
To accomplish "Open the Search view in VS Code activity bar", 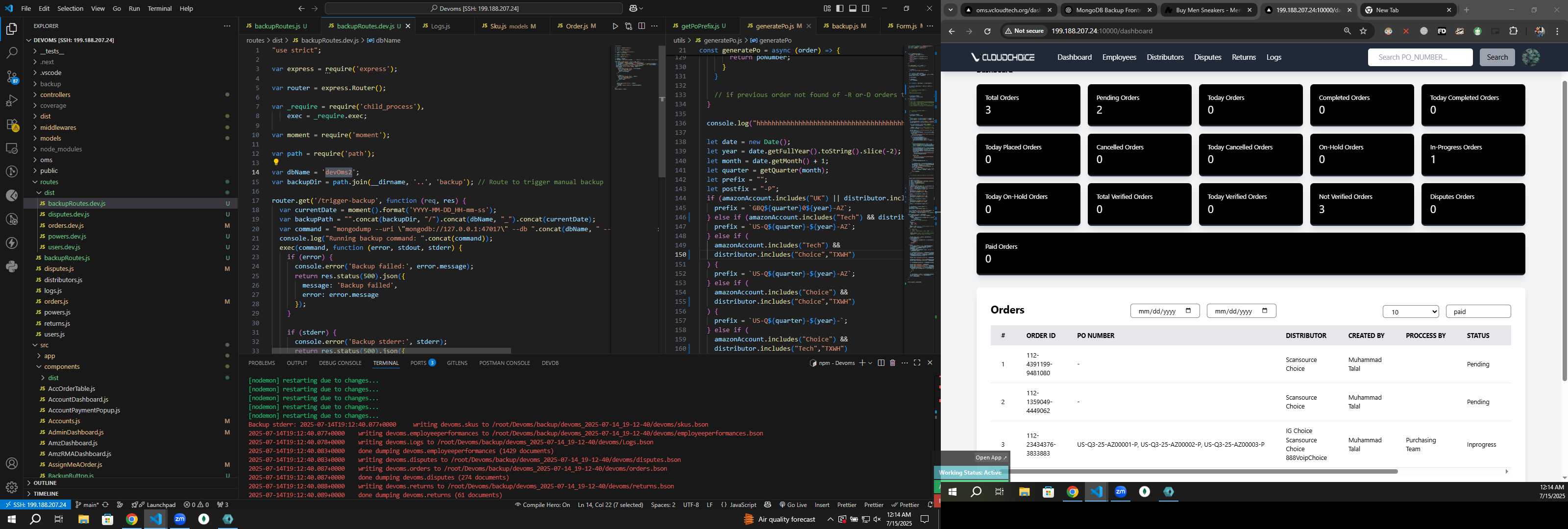I will pos(12,53).
